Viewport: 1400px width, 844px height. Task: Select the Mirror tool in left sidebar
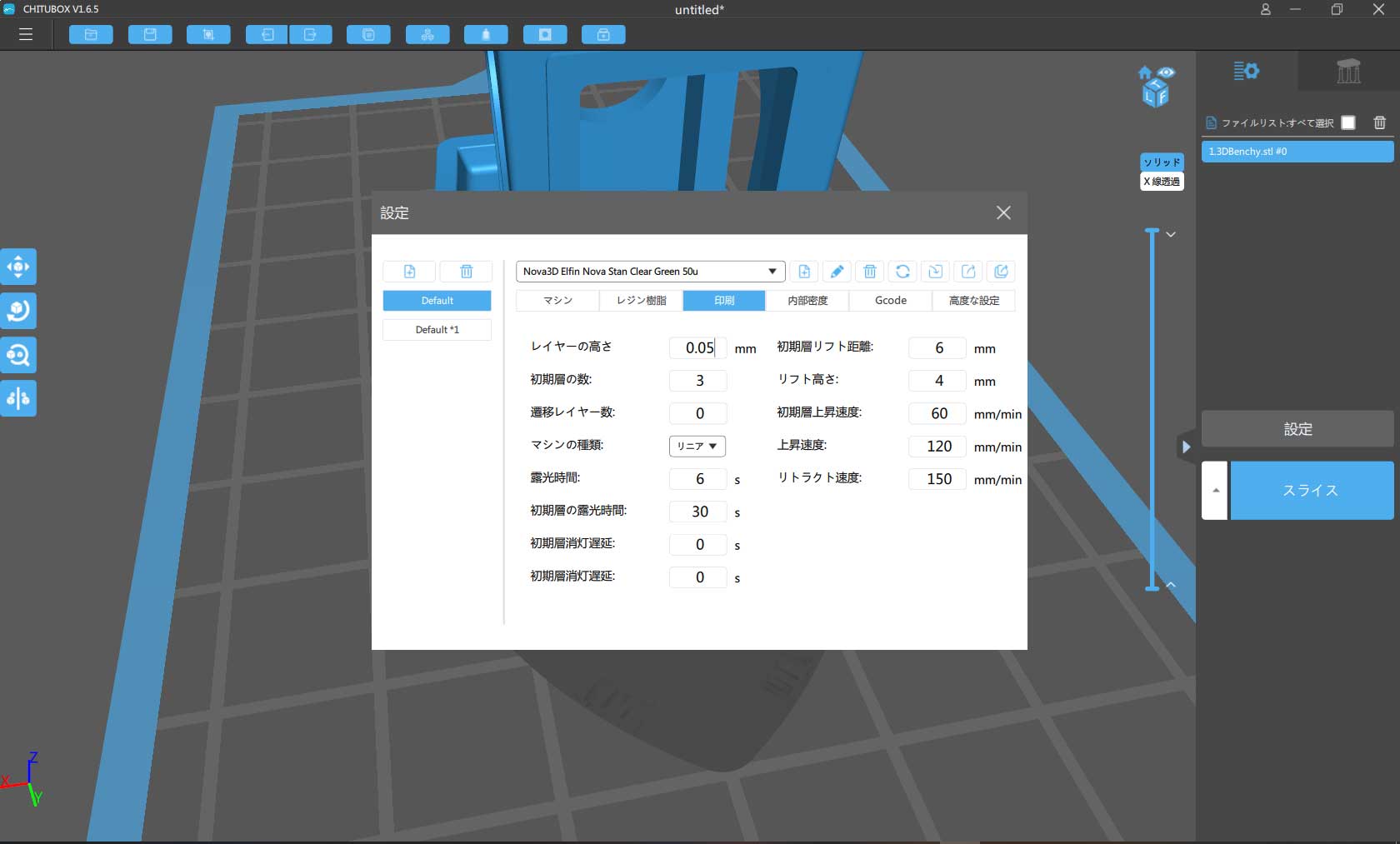coord(18,398)
